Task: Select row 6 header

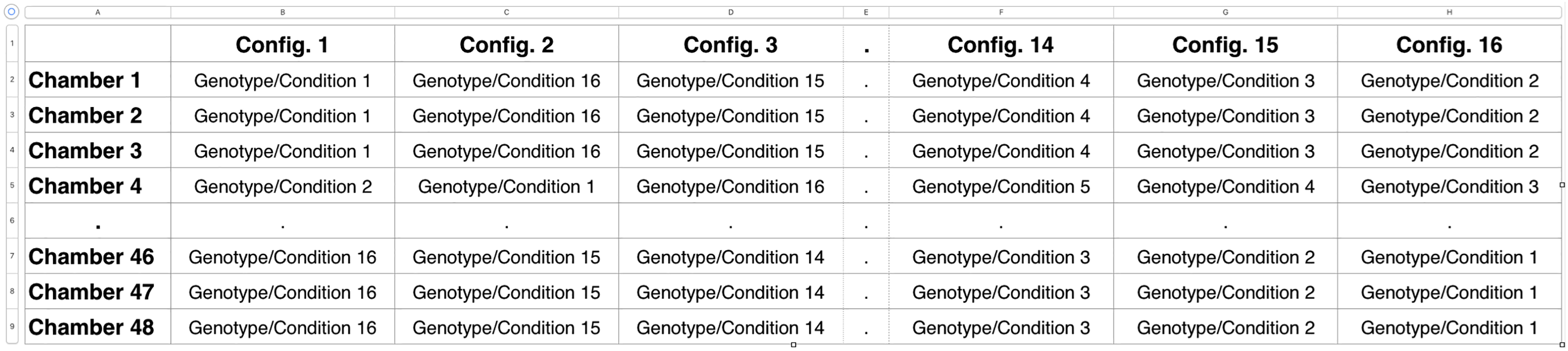Action: click(12, 220)
